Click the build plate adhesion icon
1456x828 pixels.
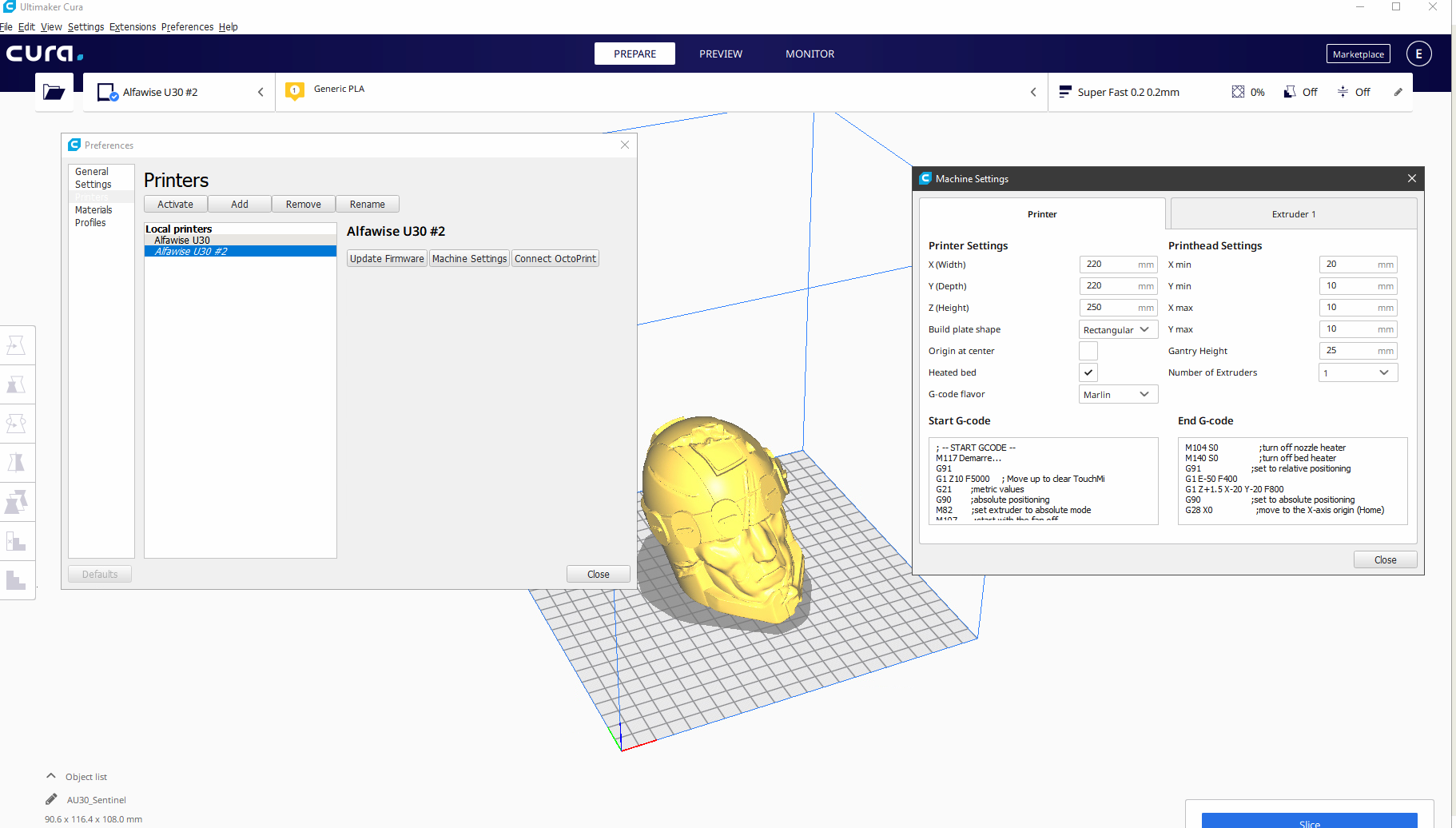coord(1343,92)
